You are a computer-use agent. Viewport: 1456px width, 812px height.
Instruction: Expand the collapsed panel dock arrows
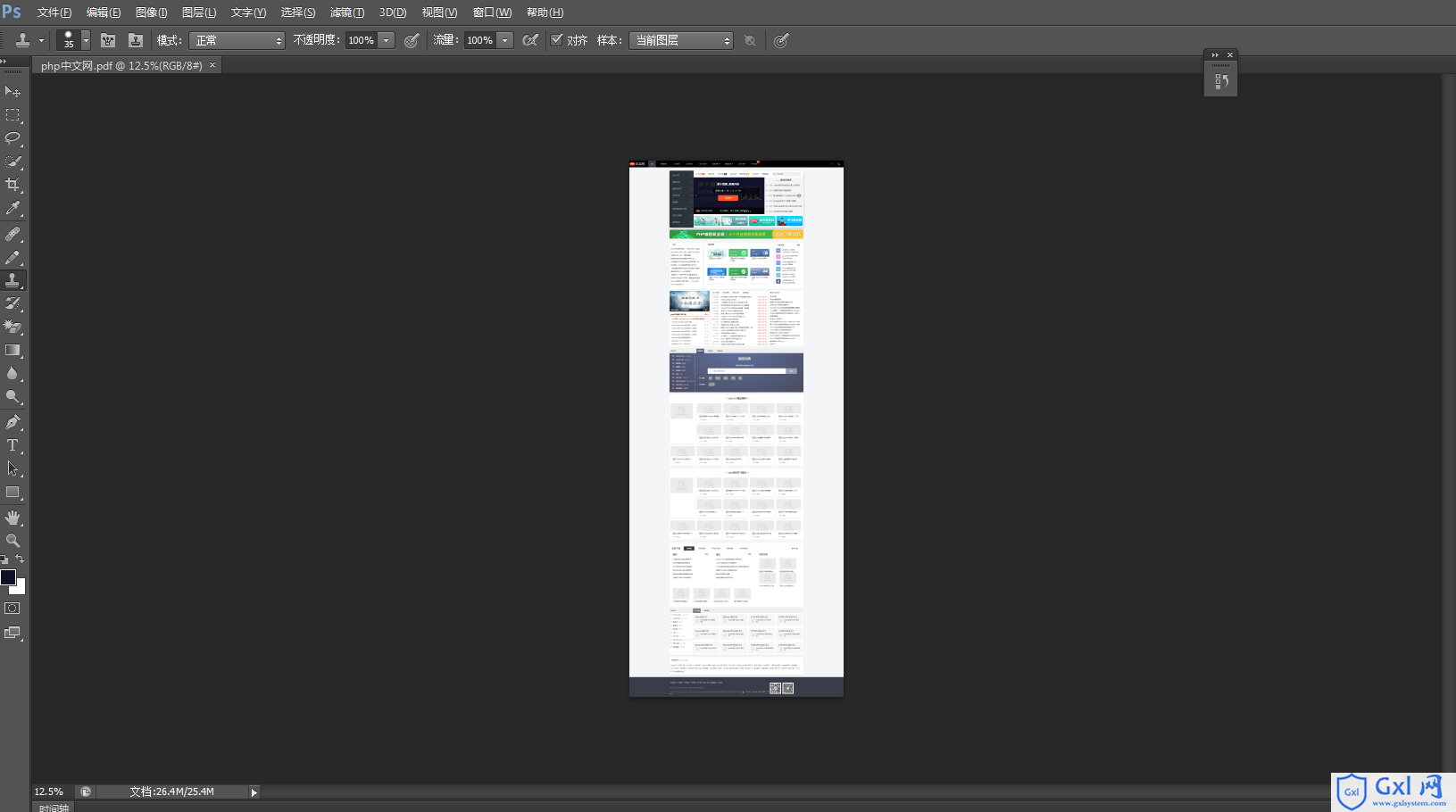(x=1215, y=54)
